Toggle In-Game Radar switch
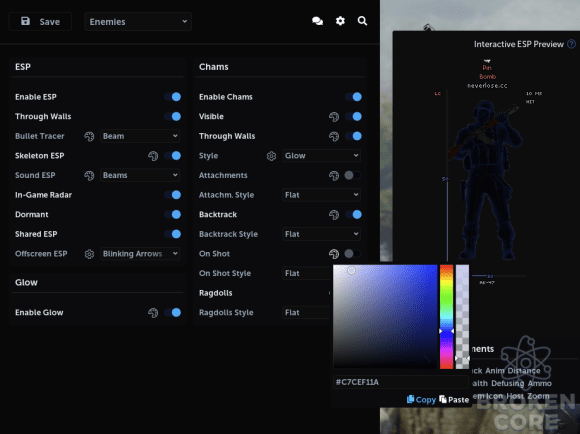Viewport: 580px width, 434px height. pos(173,195)
